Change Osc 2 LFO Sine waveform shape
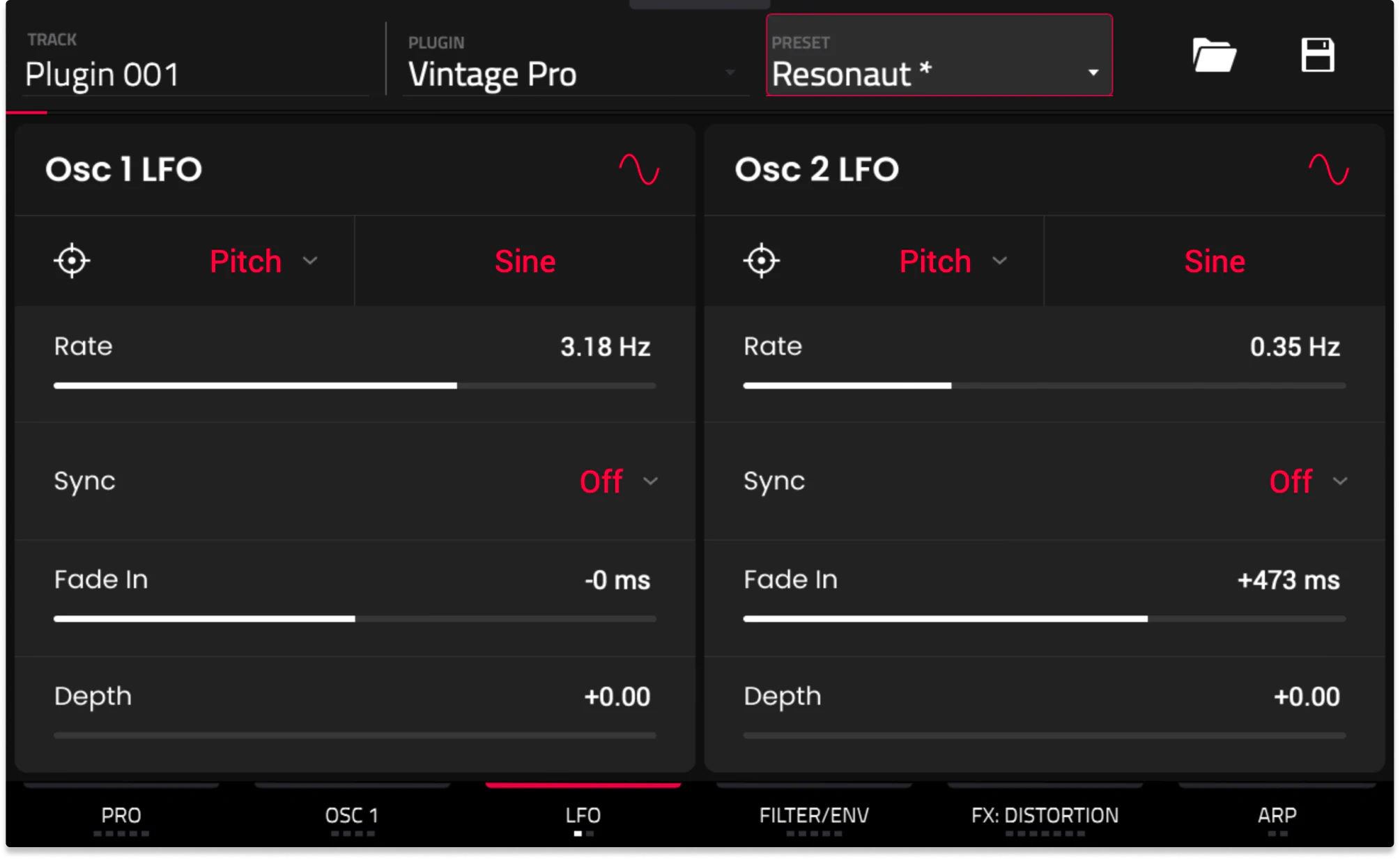 click(x=1214, y=261)
